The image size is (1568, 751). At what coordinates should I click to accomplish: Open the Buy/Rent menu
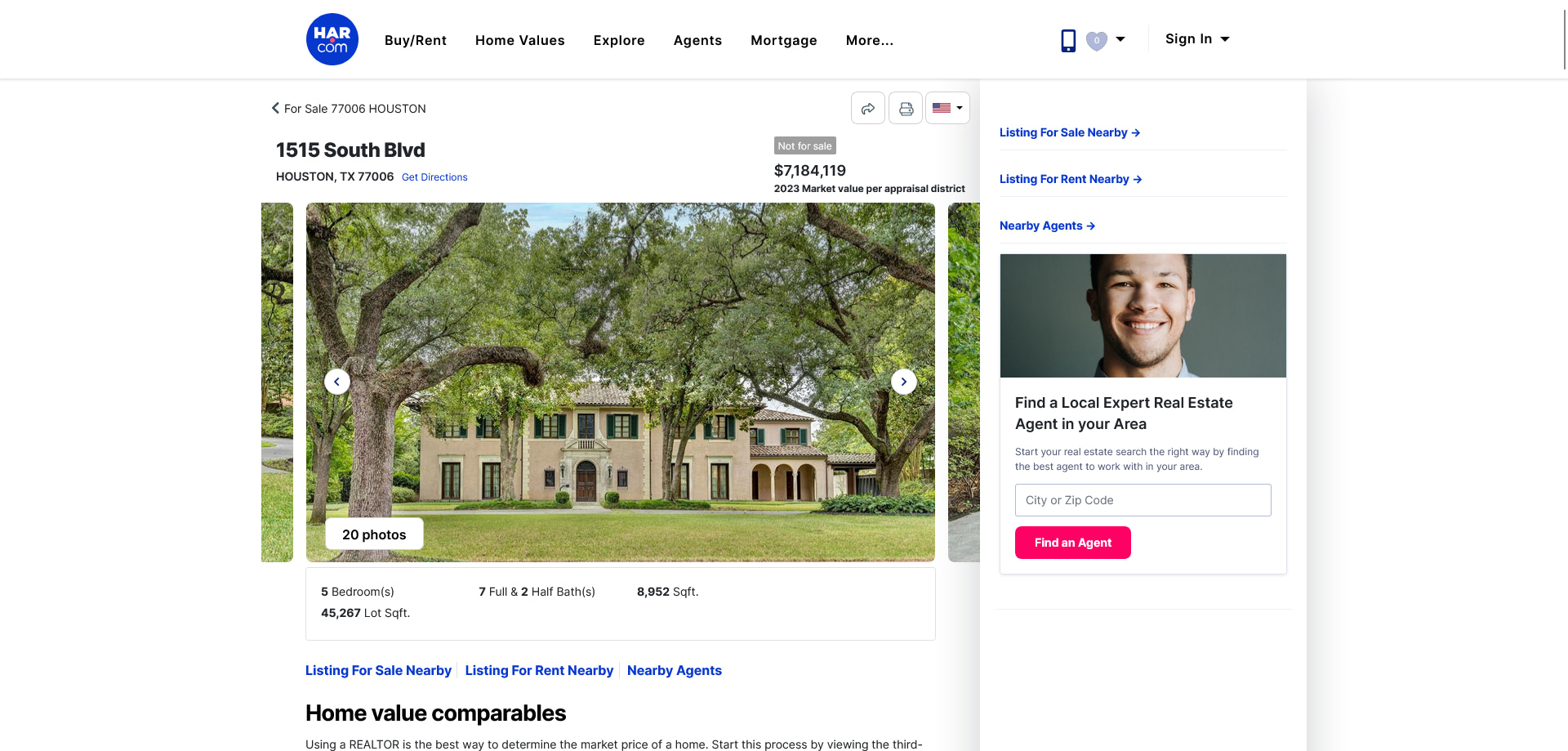point(416,40)
